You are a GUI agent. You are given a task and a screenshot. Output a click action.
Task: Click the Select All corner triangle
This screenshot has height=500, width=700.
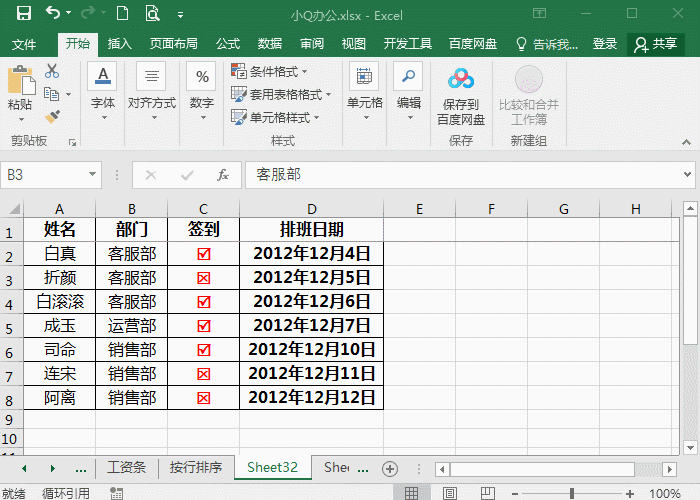click(x=14, y=208)
